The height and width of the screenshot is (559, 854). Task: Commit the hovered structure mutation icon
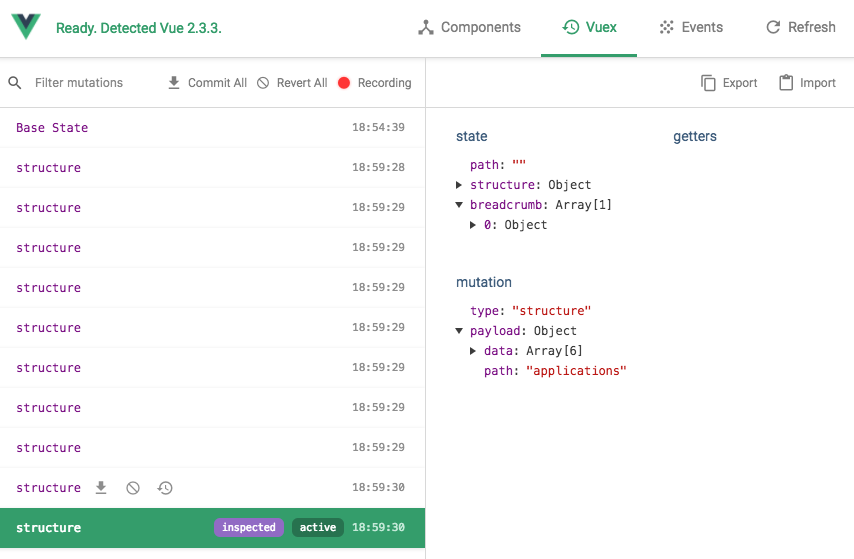[101, 488]
